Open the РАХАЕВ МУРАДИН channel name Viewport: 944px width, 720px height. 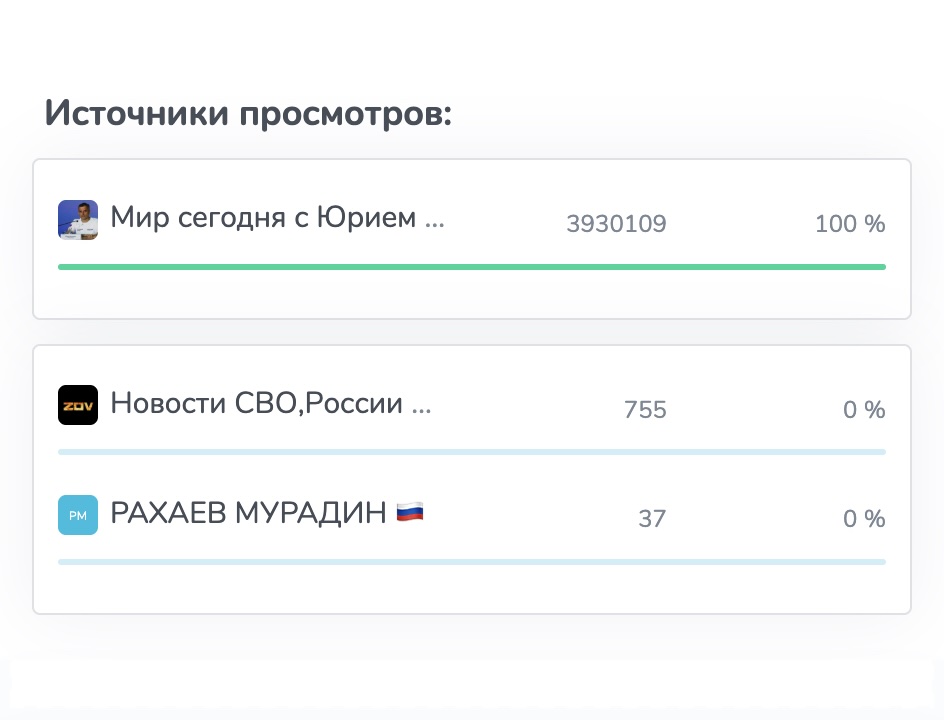(248, 514)
